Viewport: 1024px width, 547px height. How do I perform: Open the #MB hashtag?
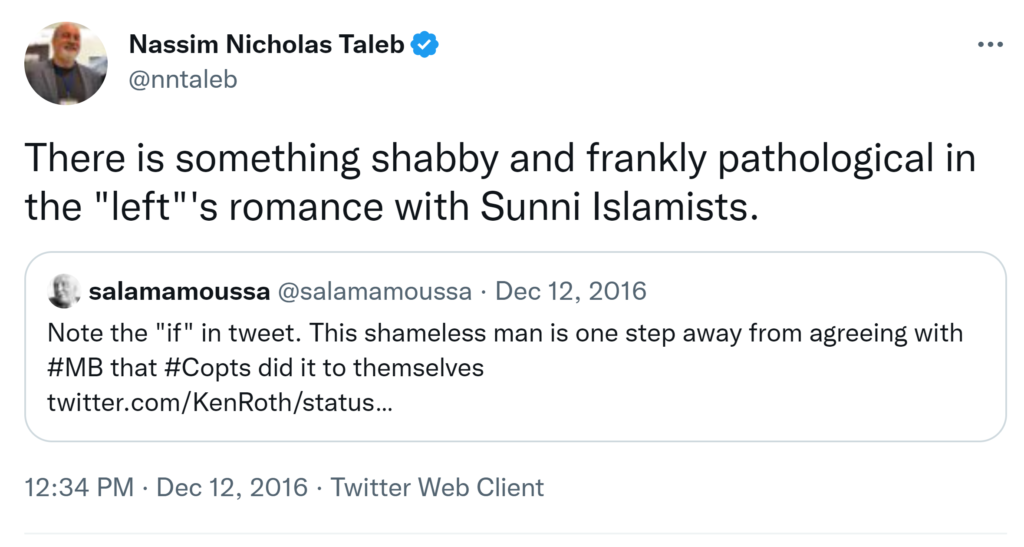tap(71, 367)
